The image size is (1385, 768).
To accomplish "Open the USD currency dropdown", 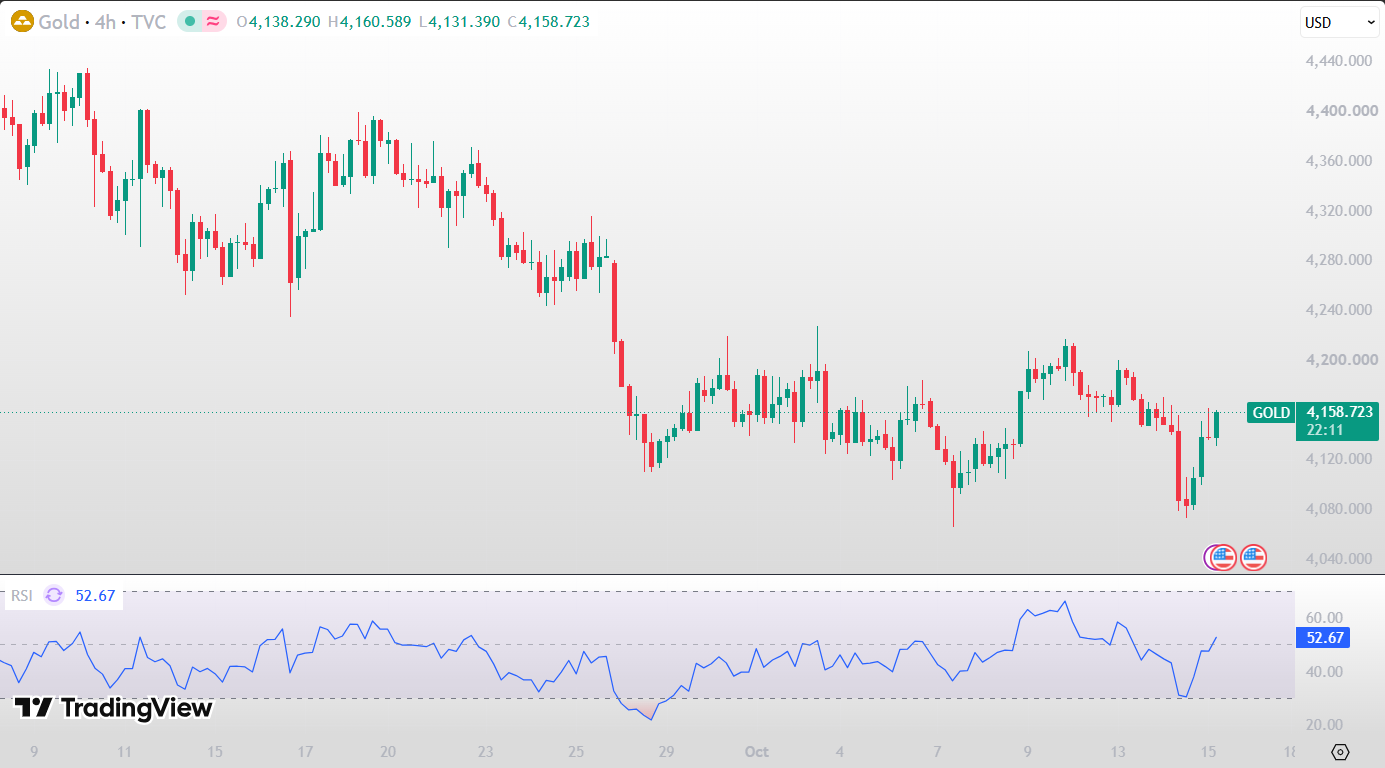I will tap(1339, 22).
